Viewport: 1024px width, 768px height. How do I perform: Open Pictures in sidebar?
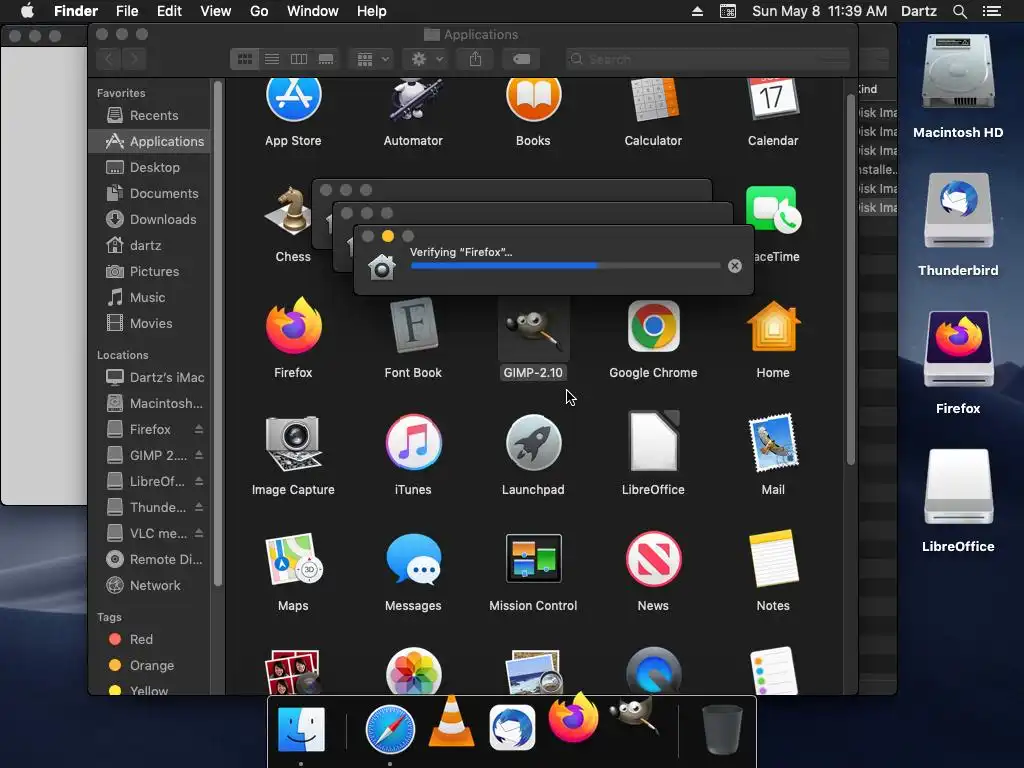coord(150,272)
